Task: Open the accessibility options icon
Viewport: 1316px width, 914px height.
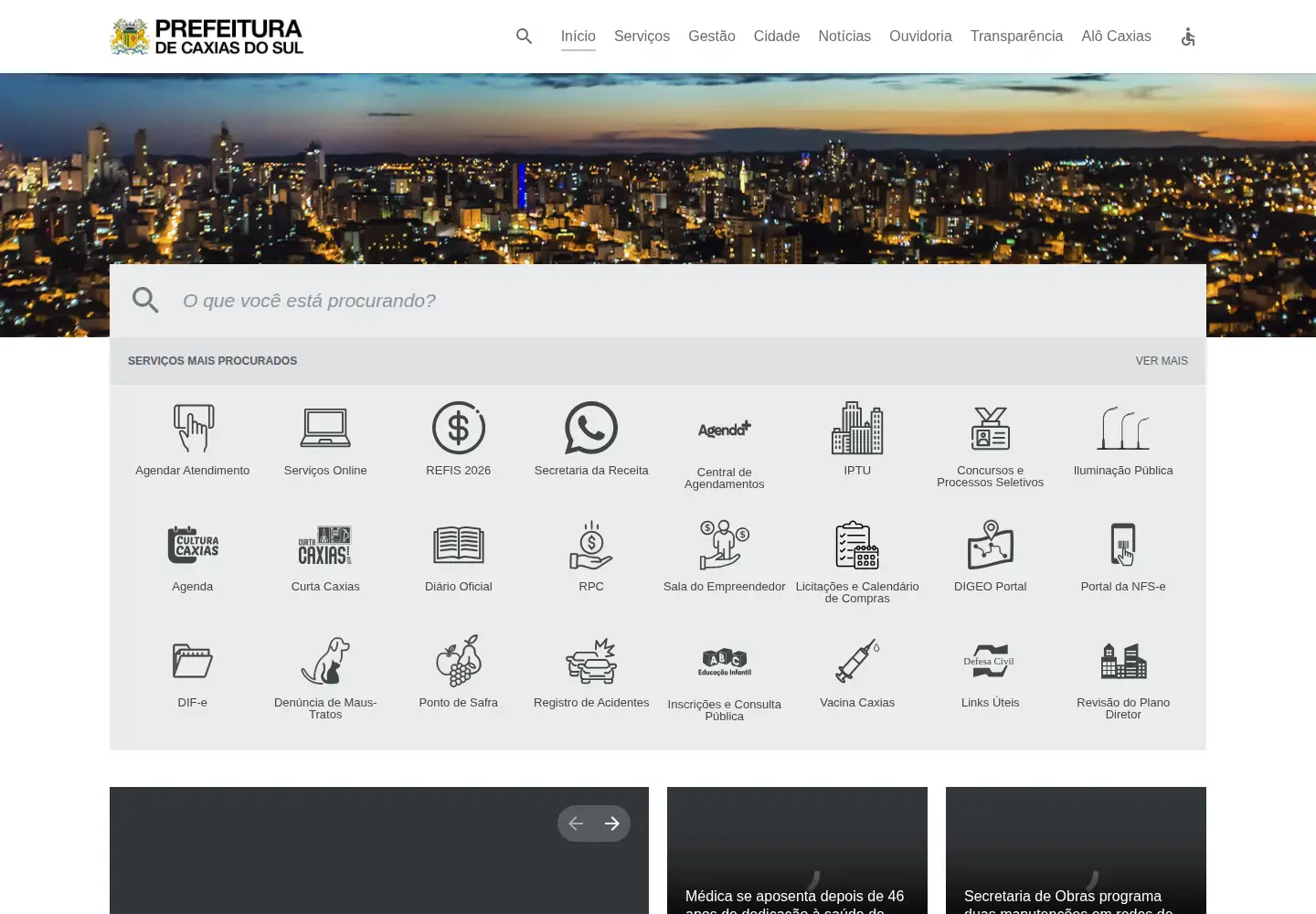Action: [1188, 37]
